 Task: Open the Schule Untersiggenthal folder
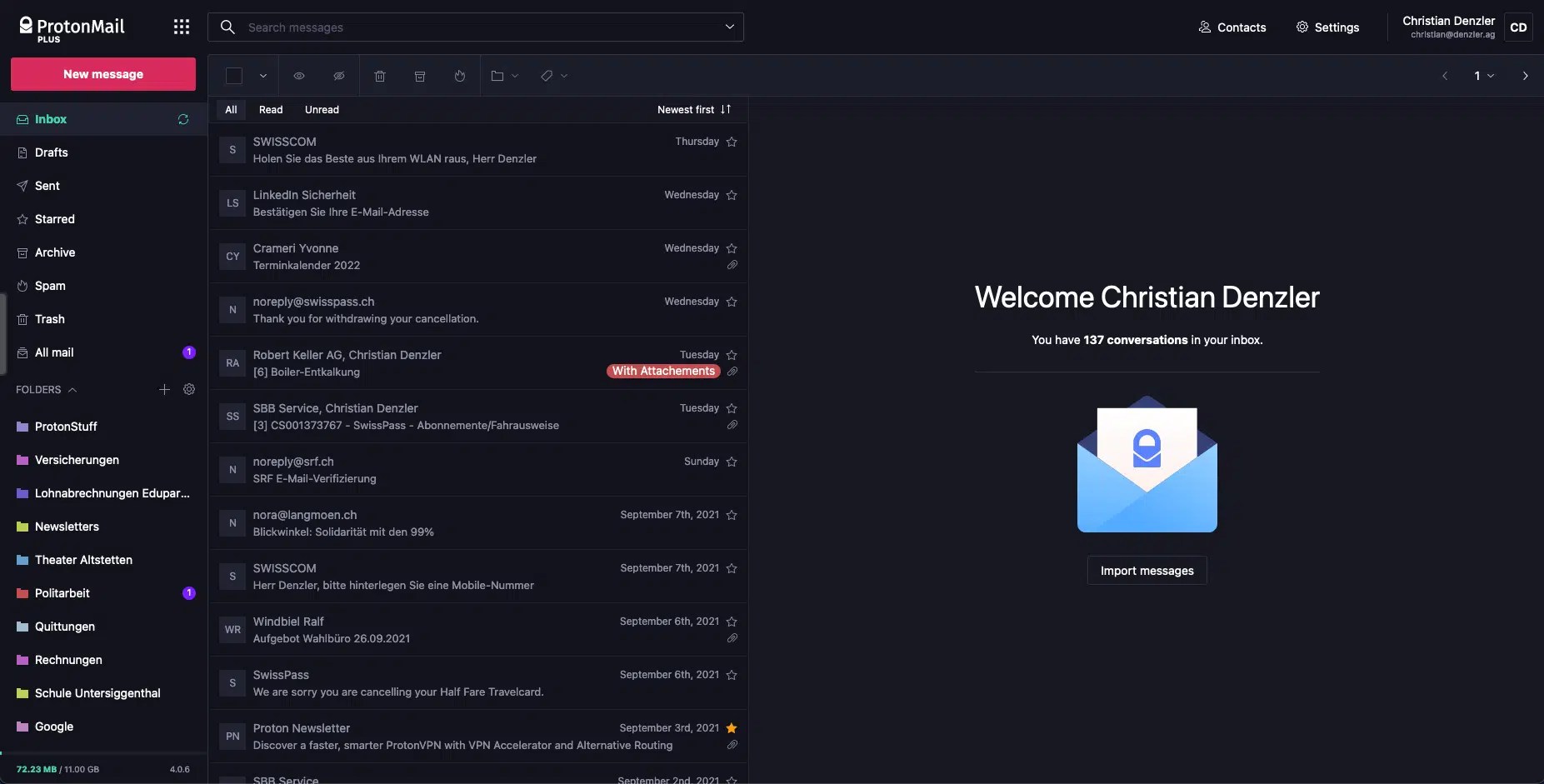[103, 693]
